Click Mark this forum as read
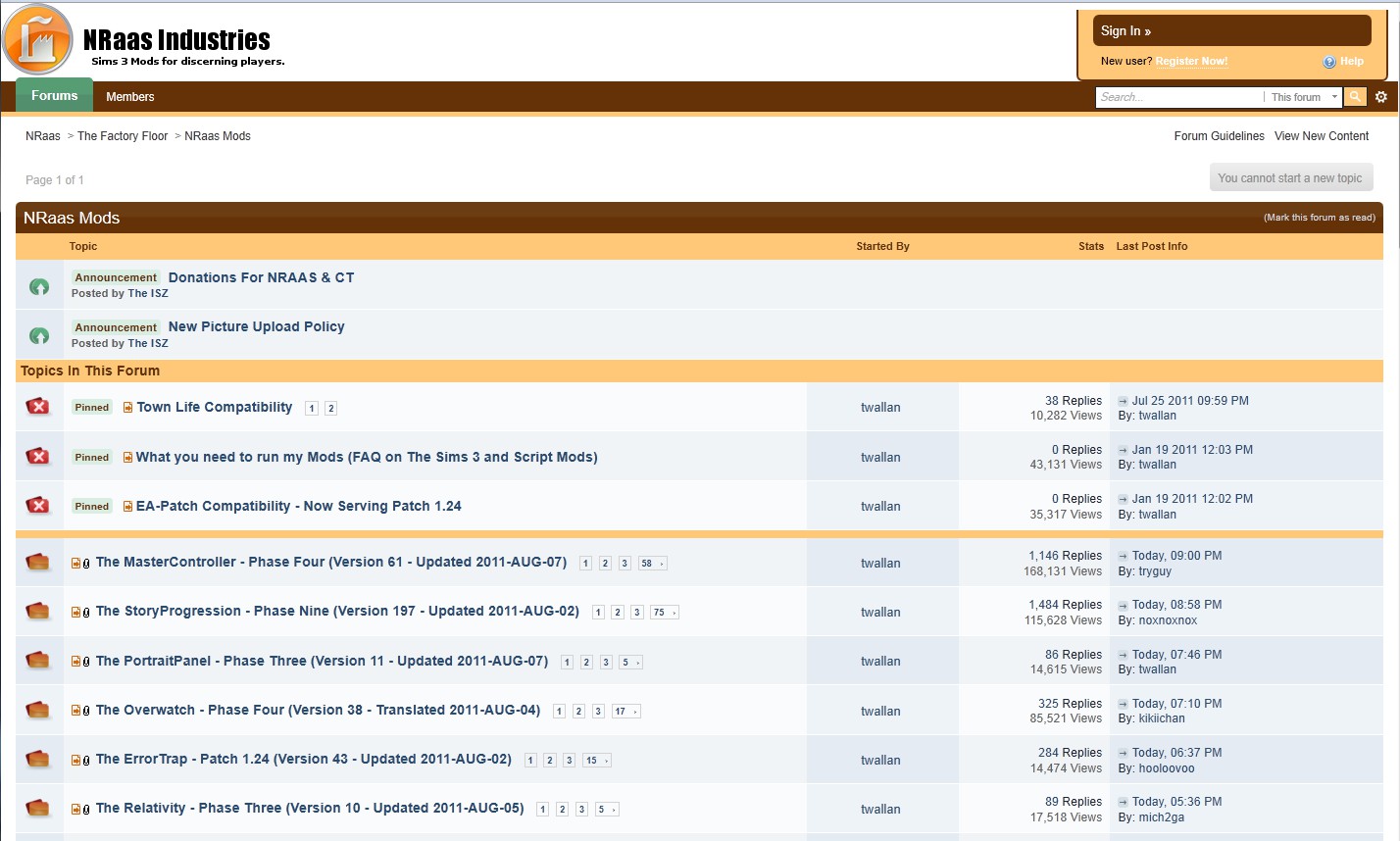The width and height of the screenshot is (1400, 841). 1320,218
